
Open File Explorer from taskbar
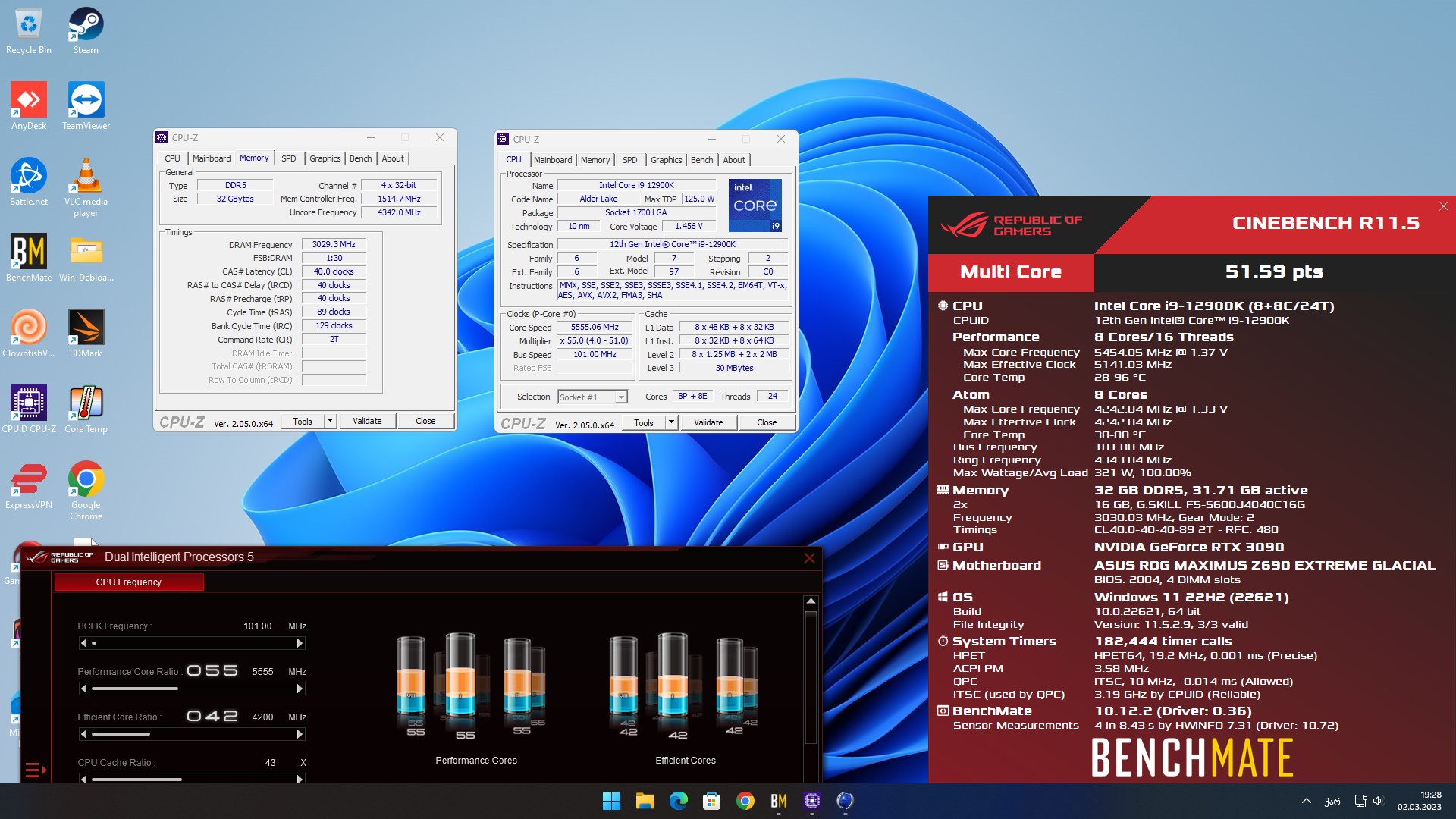pos(645,801)
